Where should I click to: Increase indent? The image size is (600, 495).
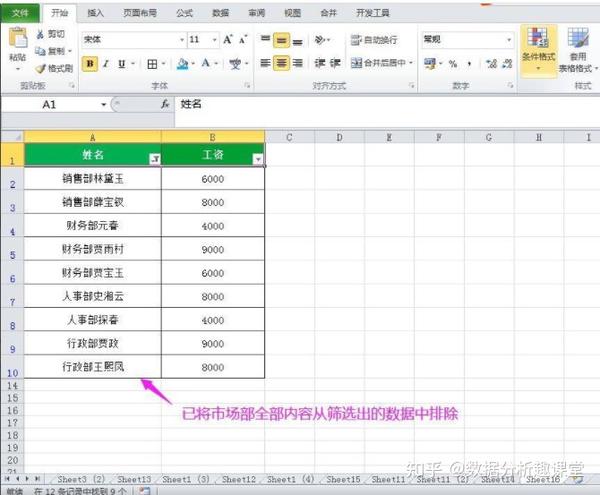(x=335, y=63)
